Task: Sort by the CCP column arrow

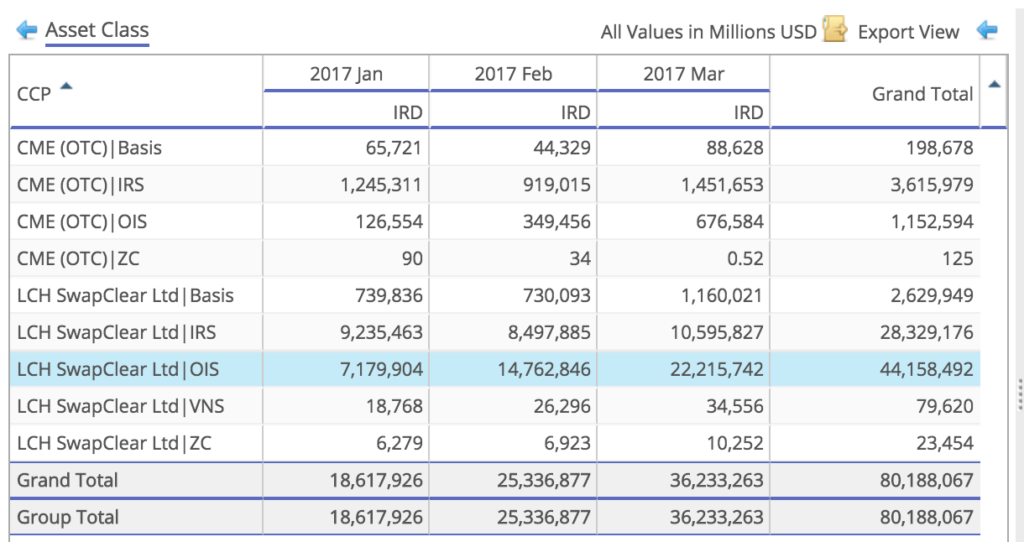Action: (66, 86)
